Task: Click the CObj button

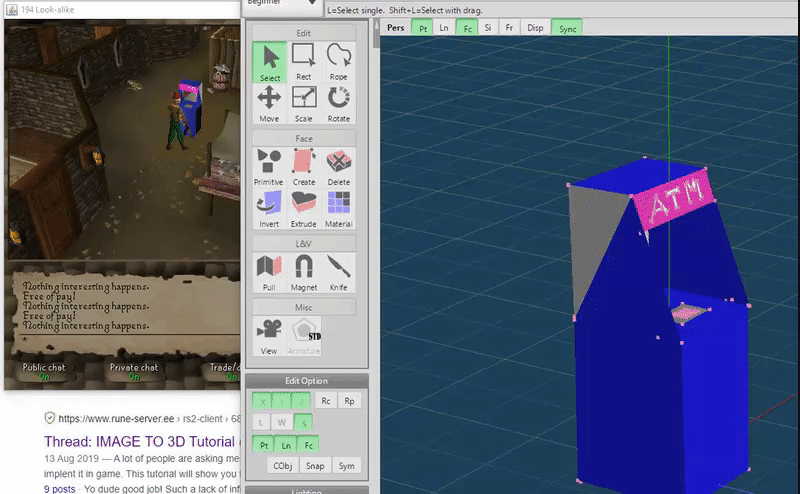Action: tap(283, 465)
